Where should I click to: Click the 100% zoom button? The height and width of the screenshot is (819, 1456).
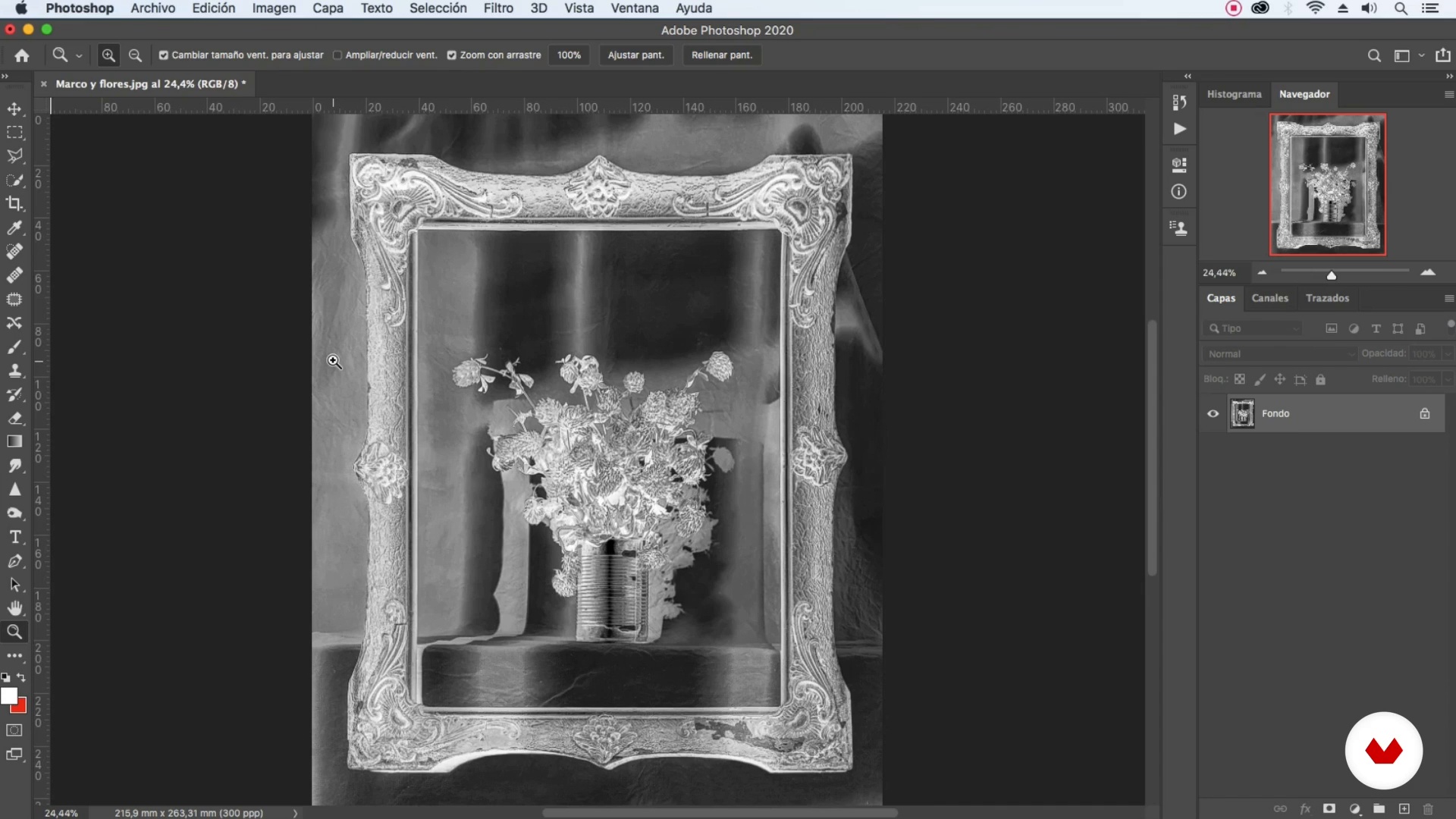point(569,55)
